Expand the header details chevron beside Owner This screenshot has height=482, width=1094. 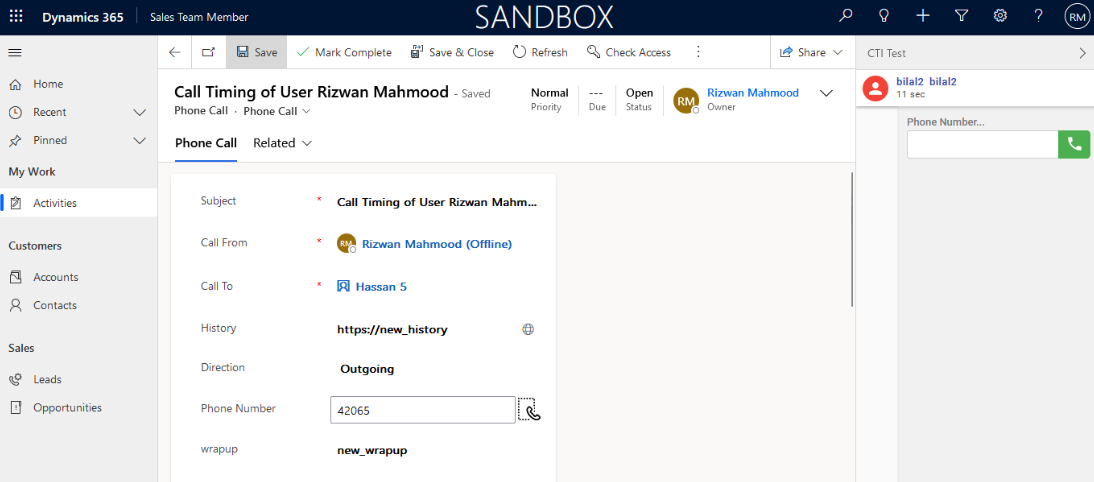[x=826, y=93]
